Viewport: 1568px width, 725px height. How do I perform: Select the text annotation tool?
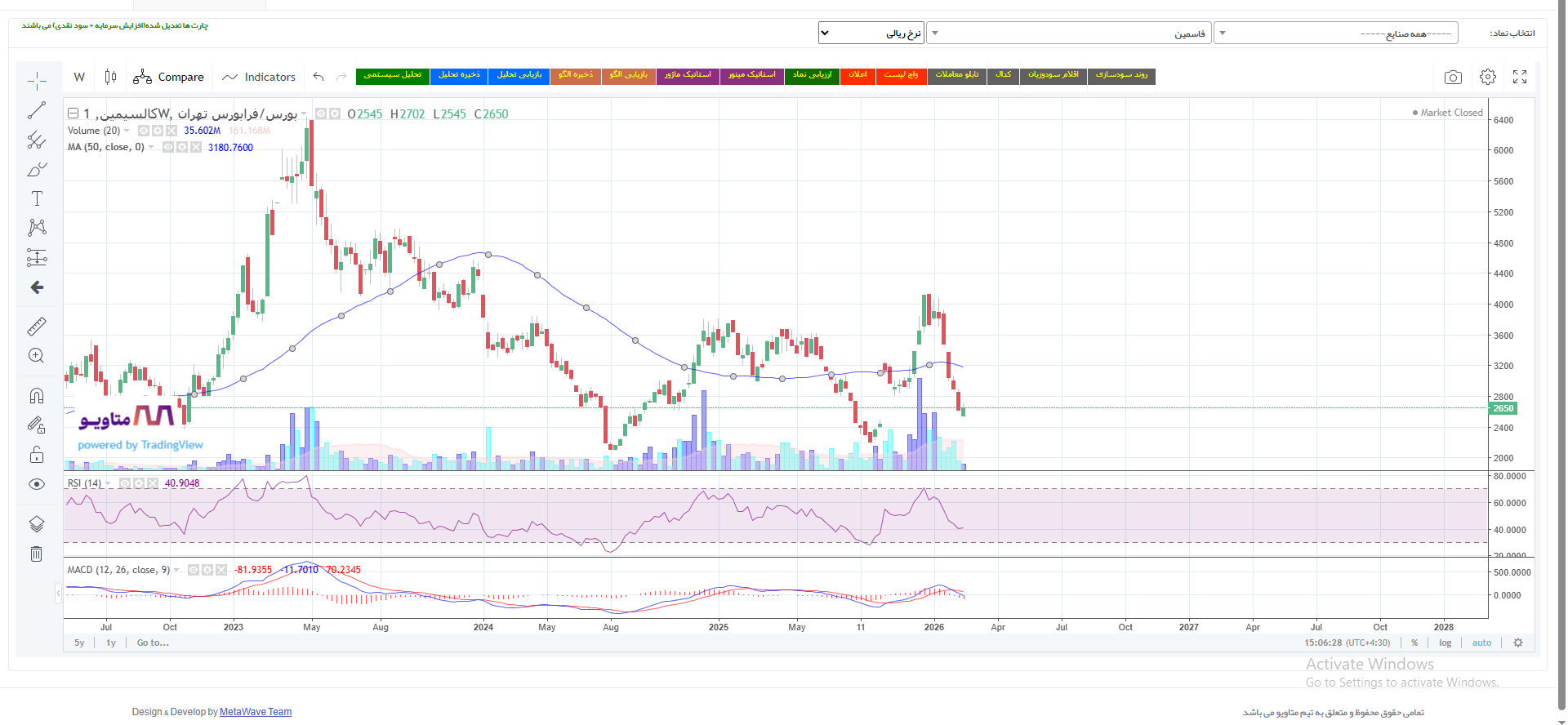37,198
